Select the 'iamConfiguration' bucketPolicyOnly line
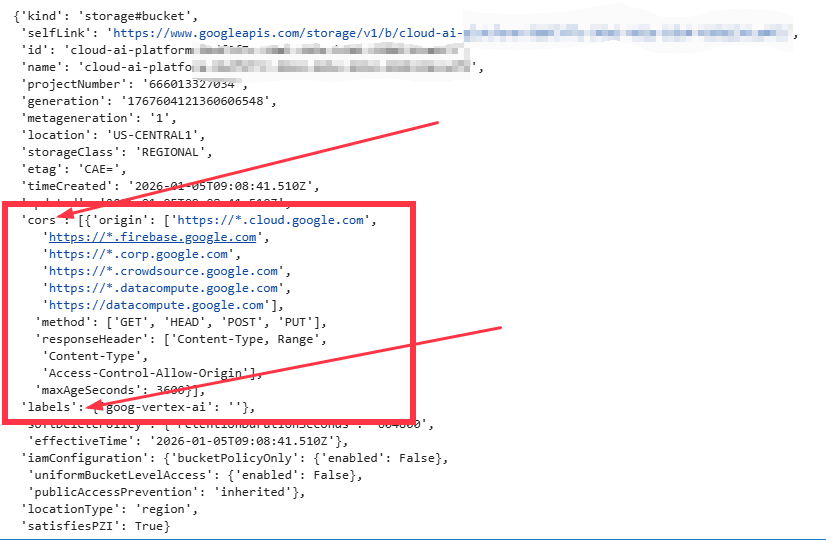Viewport: 826px width, 540px height. point(234,458)
